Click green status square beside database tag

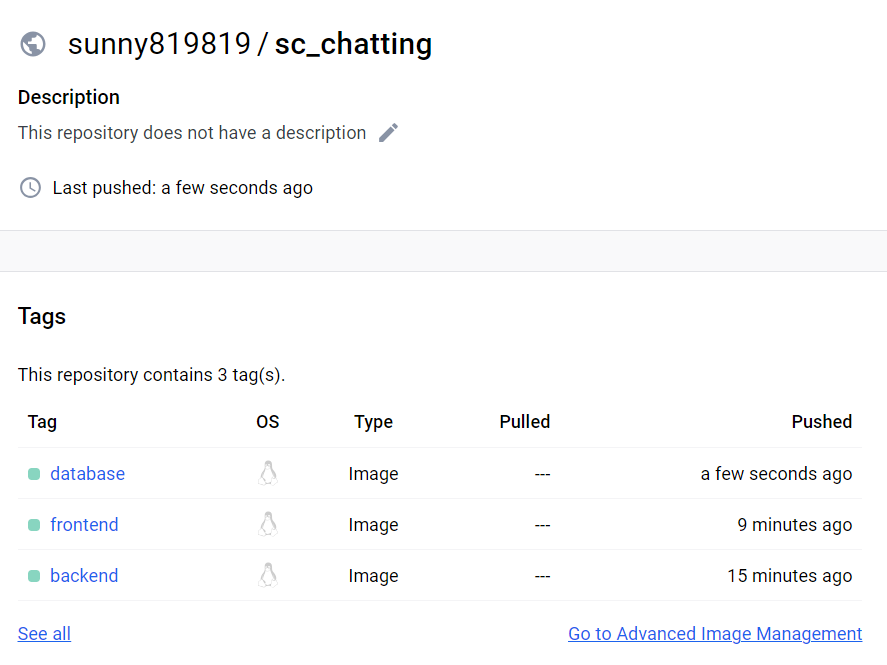point(34,474)
